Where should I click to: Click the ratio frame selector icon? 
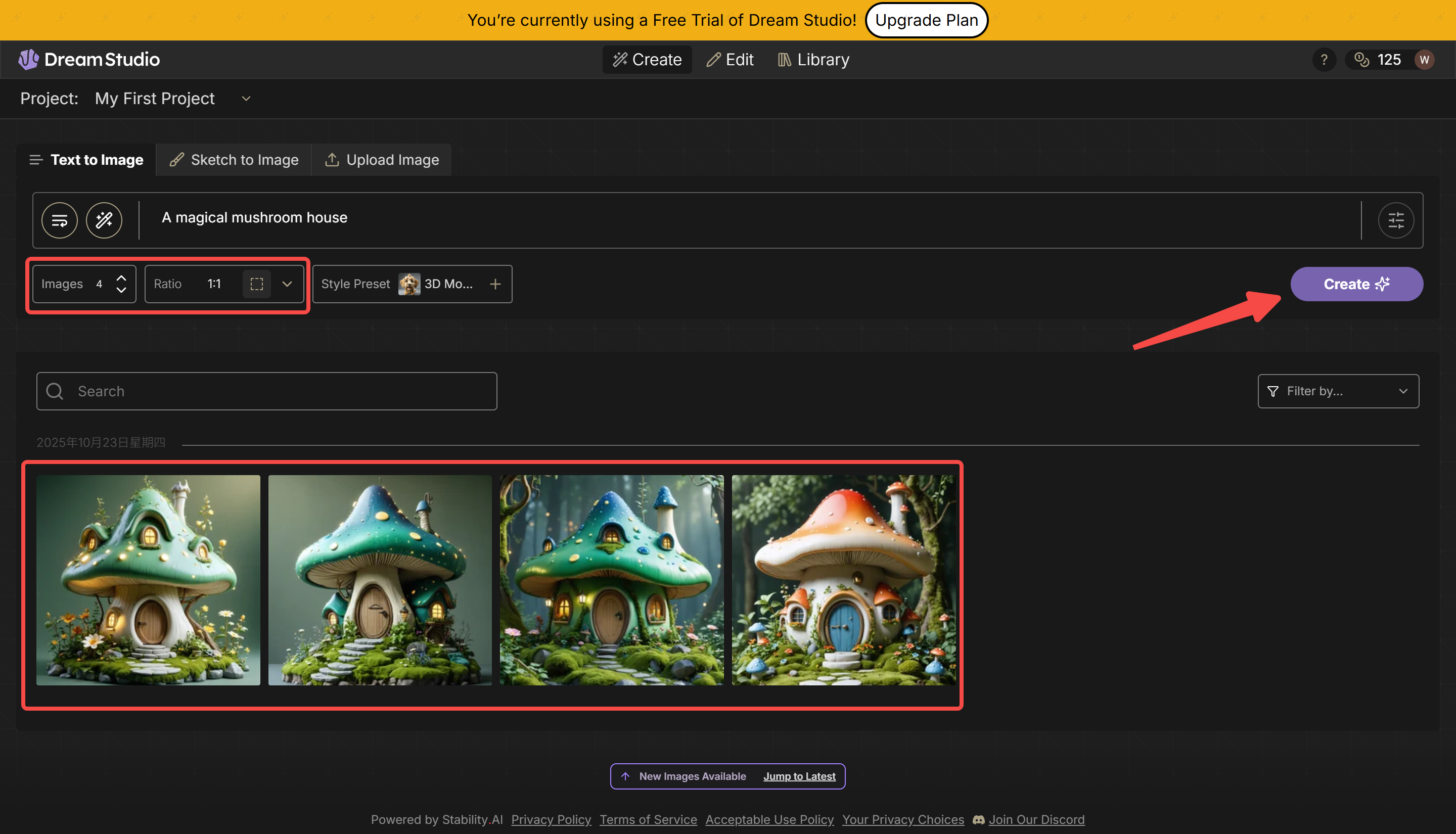(x=257, y=284)
